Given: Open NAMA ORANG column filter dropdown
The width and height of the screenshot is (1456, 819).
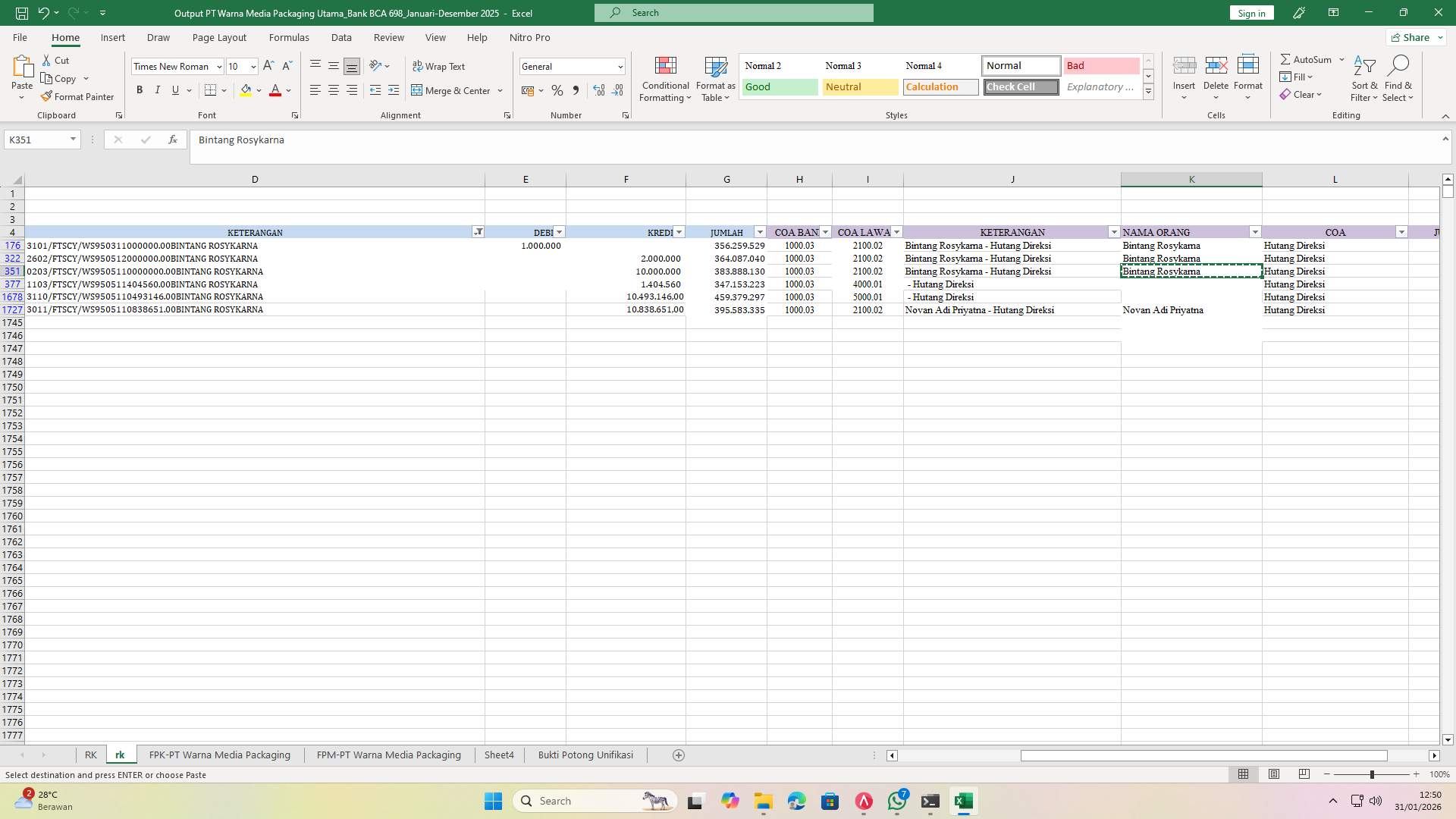Looking at the screenshot, I should click(1255, 232).
